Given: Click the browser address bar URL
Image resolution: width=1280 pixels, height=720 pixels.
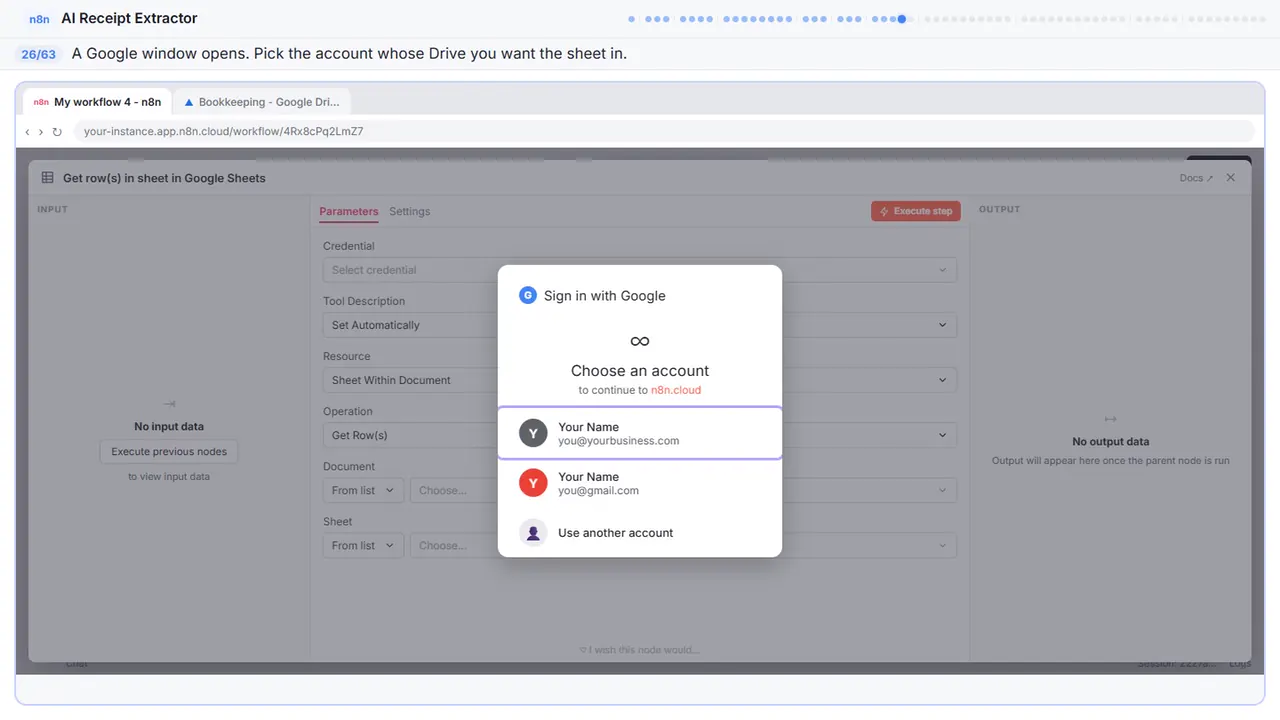Looking at the screenshot, I should tap(663, 131).
